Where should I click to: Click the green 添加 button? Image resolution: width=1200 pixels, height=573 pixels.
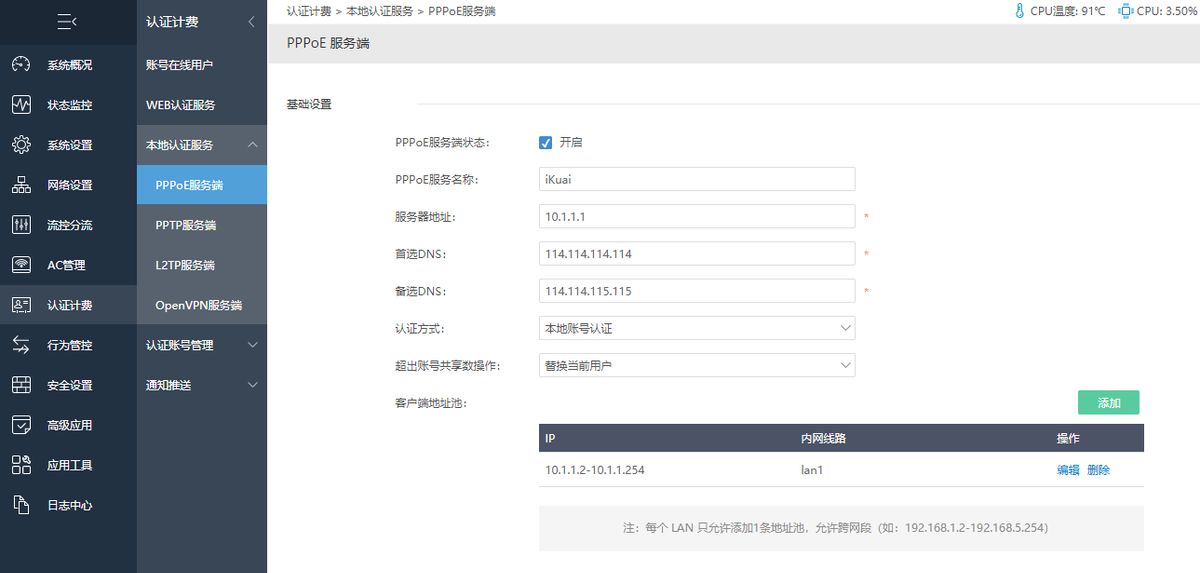pos(1108,403)
